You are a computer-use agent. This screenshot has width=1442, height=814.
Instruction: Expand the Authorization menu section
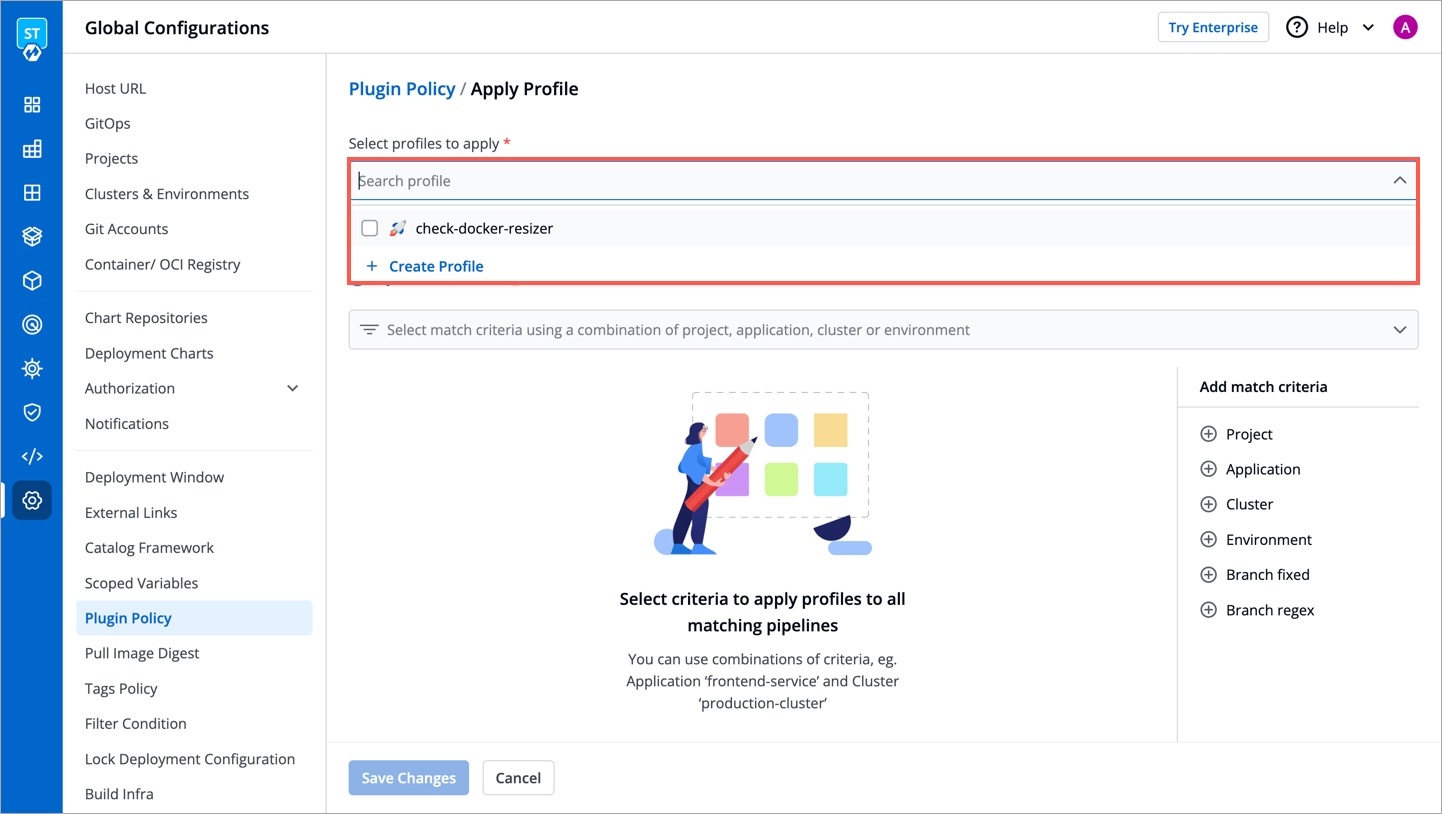[292, 388]
